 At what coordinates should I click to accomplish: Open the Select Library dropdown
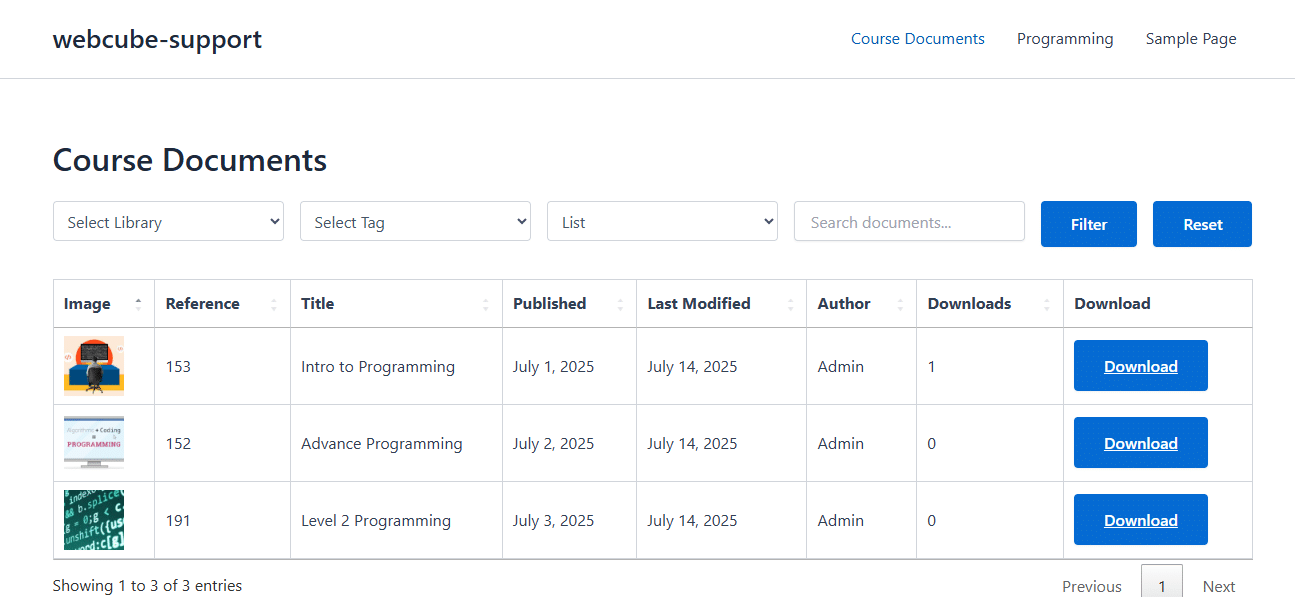coord(168,222)
